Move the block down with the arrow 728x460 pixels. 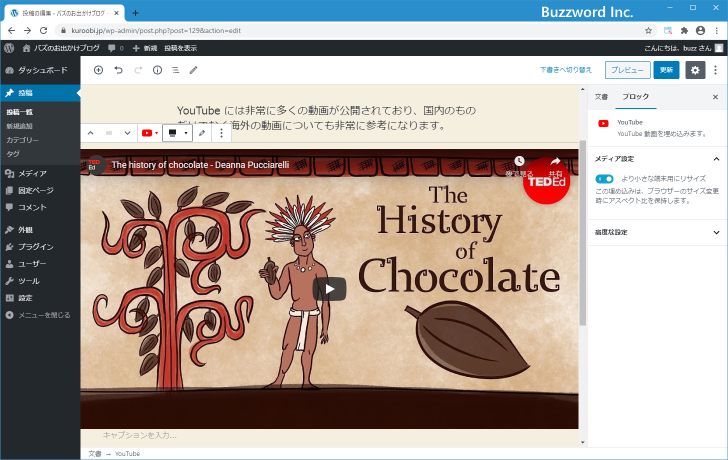tap(127, 133)
